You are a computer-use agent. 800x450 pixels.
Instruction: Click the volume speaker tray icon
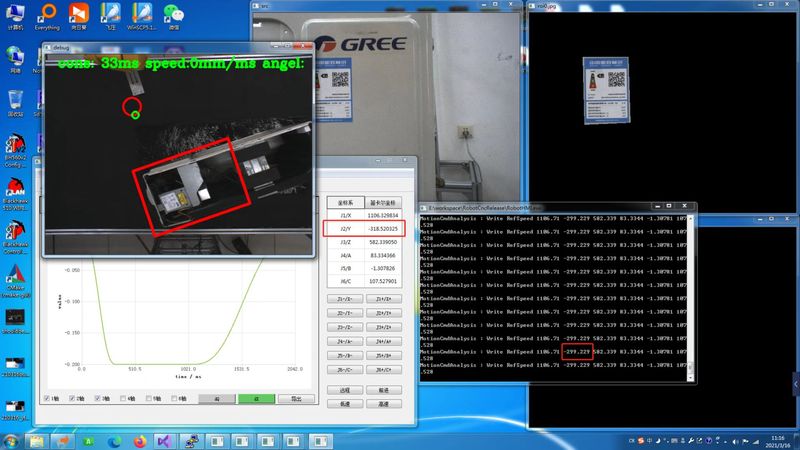point(735,441)
